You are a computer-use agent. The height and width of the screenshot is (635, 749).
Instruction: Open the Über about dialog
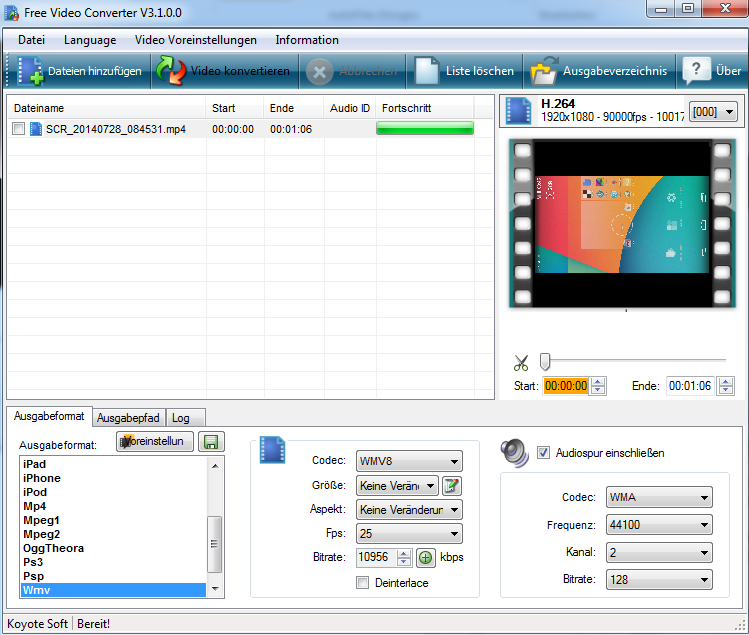[712, 71]
